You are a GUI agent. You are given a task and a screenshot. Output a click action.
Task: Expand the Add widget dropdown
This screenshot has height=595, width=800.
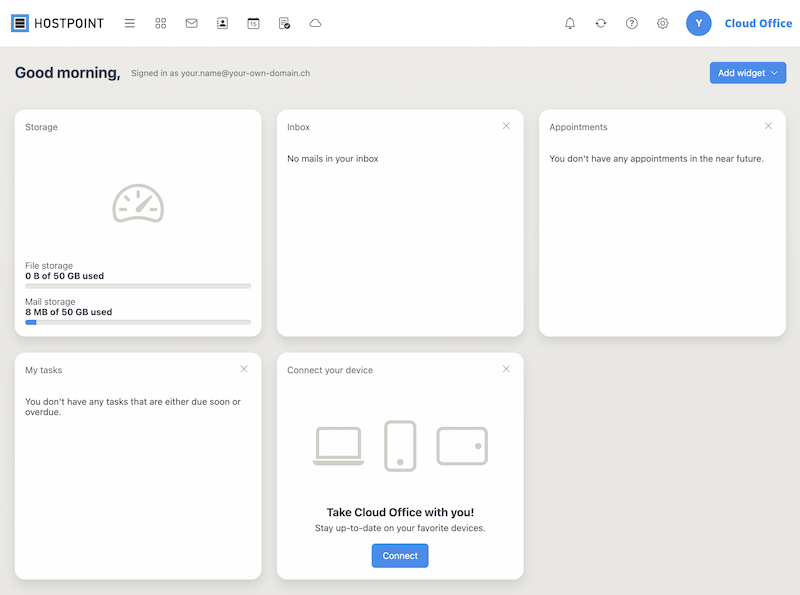click(747, 73)
